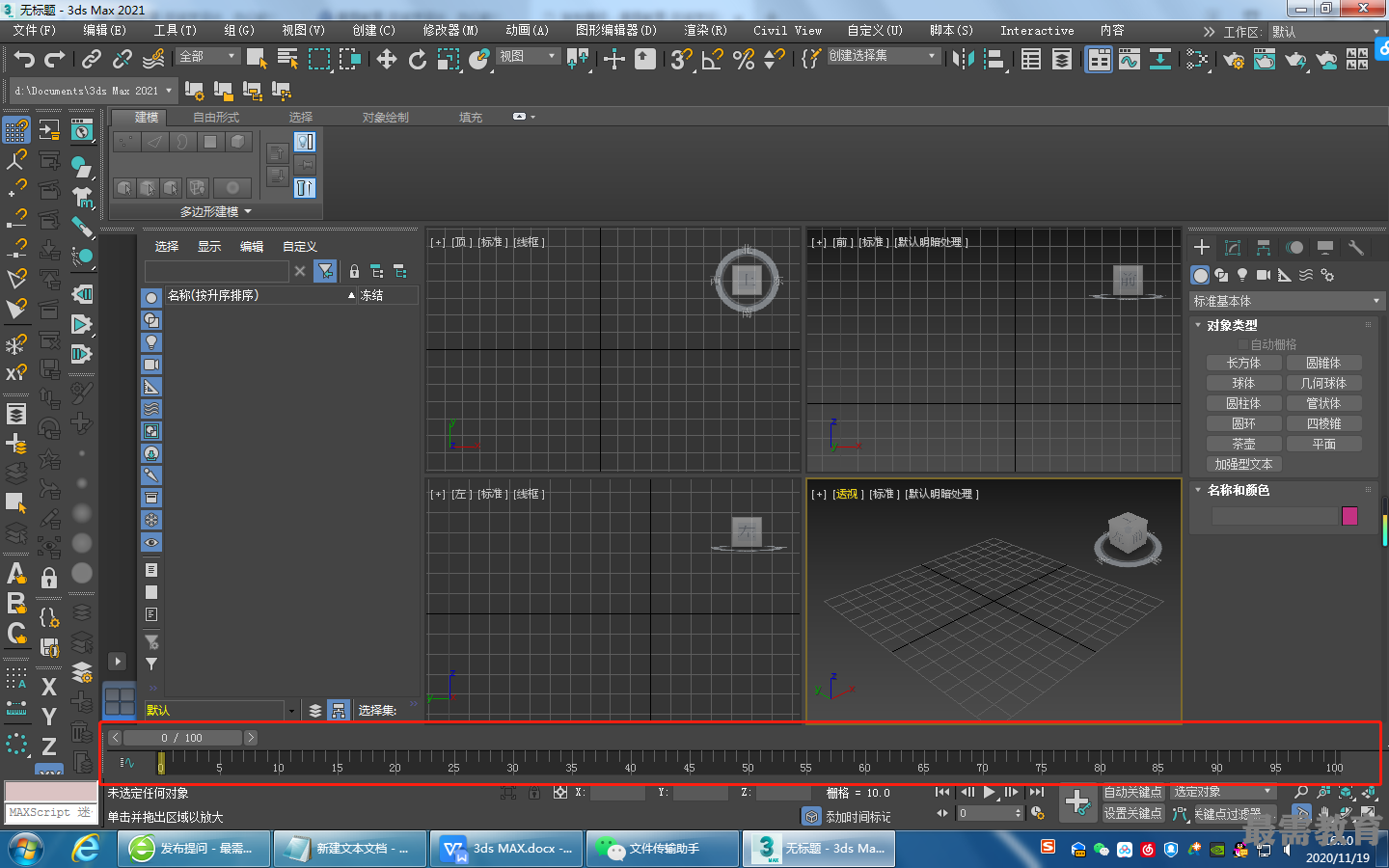
Task: Click the object name input field
Action: click(1274, 516)
